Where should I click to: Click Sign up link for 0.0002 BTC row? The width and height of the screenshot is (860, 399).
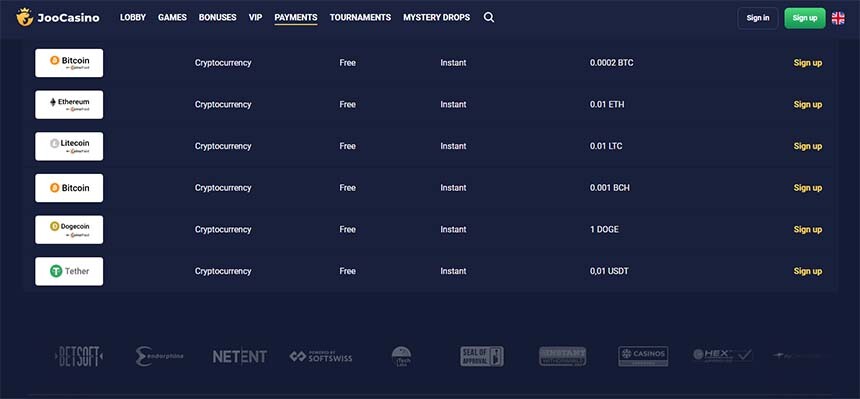click(x=808, y=63)
